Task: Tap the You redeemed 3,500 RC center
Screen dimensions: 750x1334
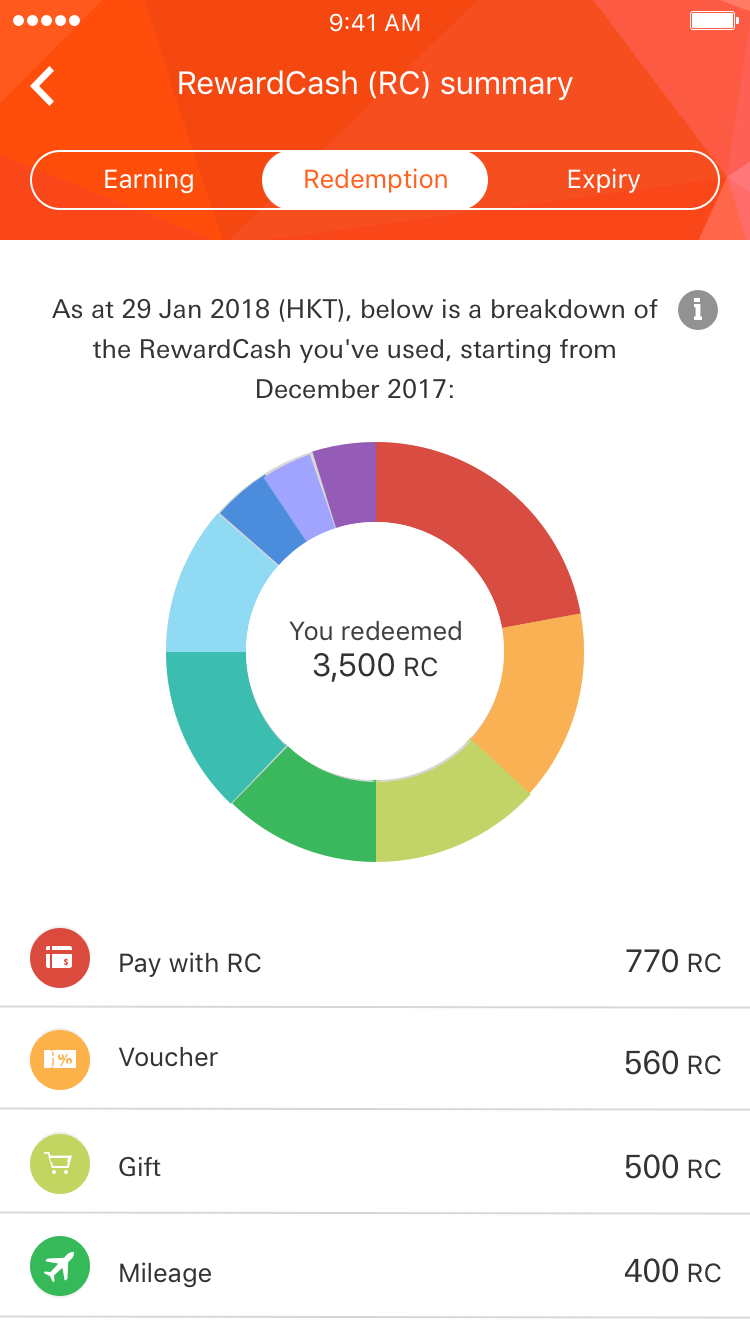Action: click(x=375, y=649)
